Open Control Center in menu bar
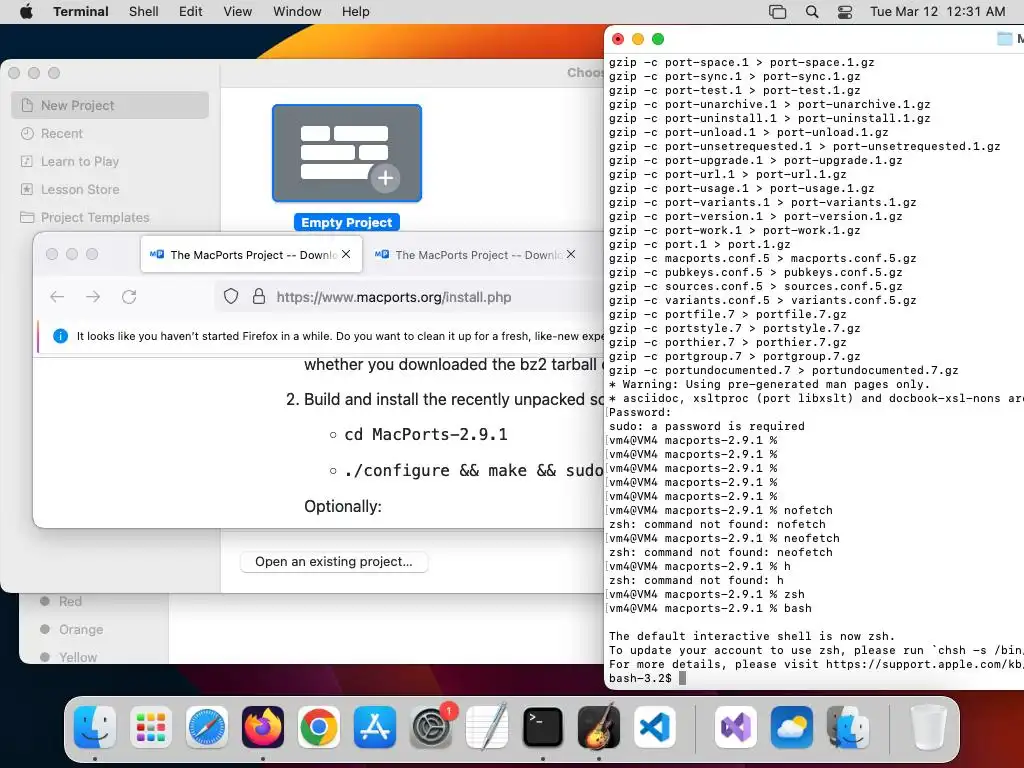1024x768 pixels. coord(845,12)
